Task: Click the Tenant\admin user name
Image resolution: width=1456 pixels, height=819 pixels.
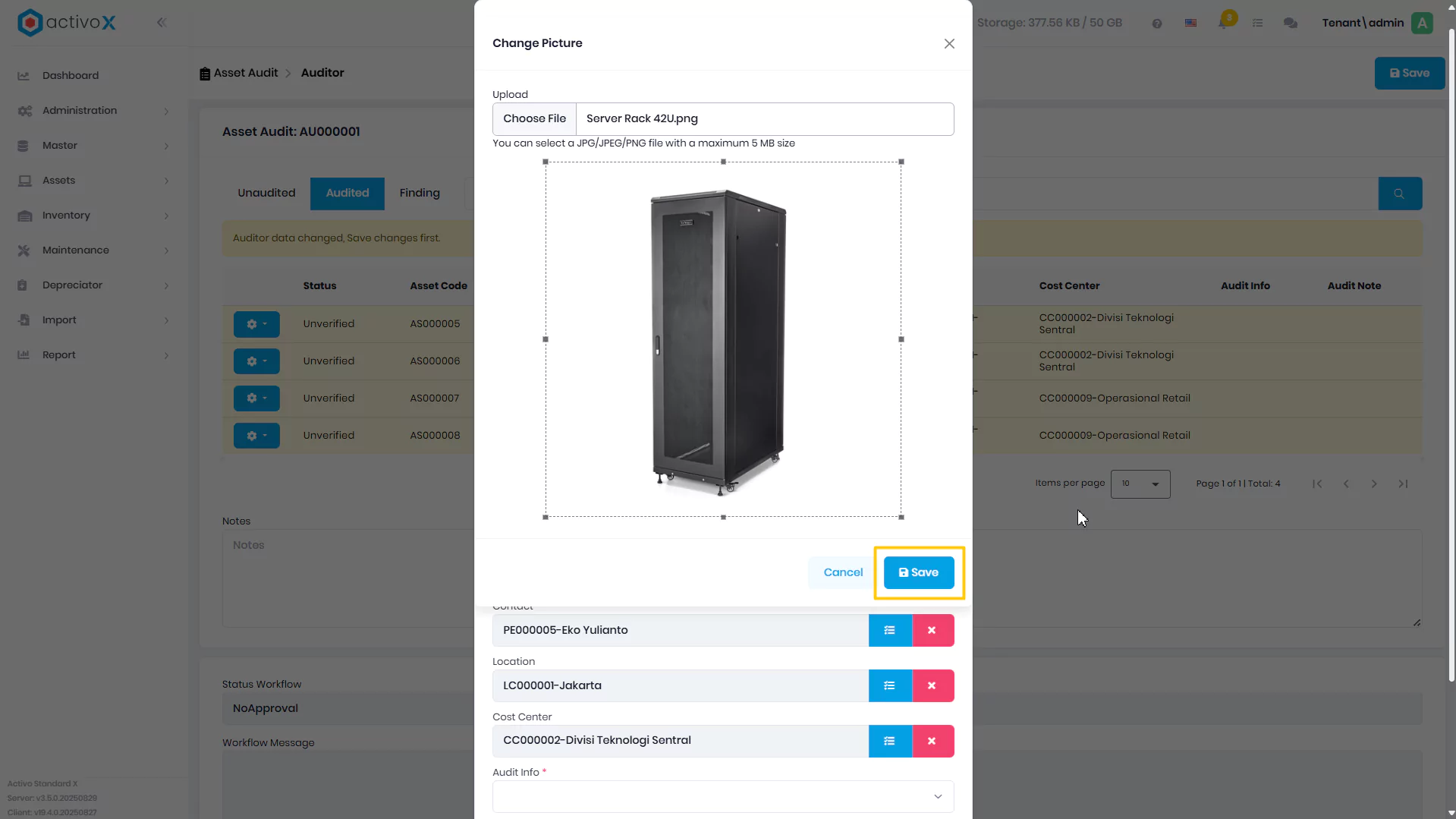Action: click(1363, 24)
